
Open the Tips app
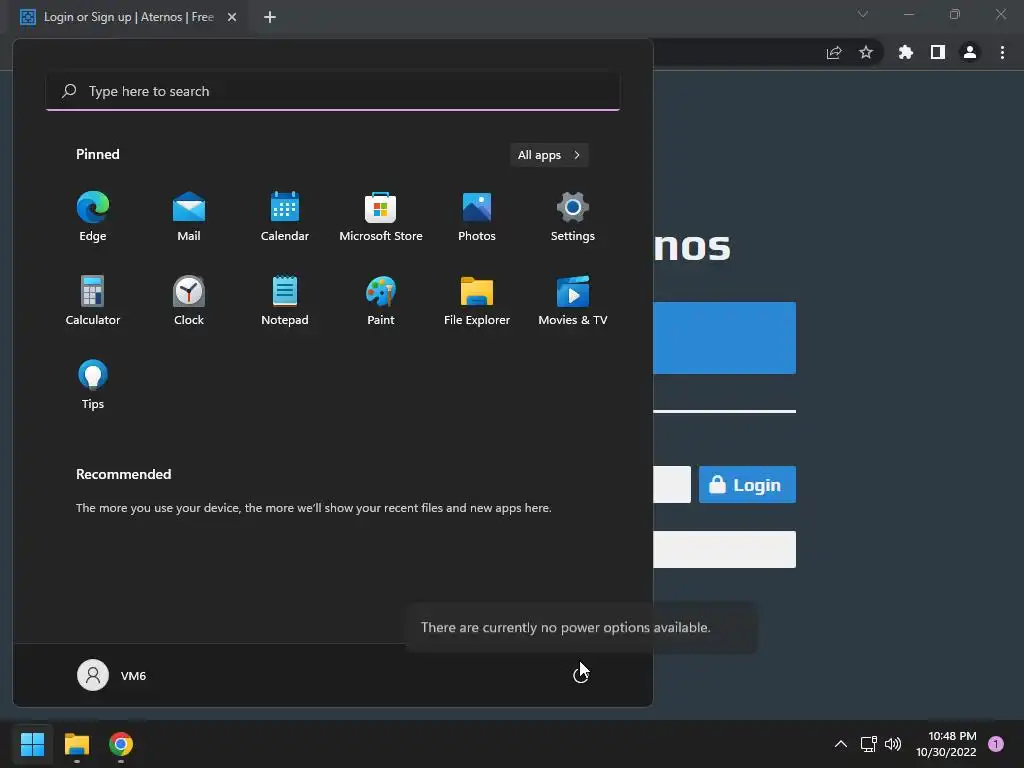(x=93, y=385)
